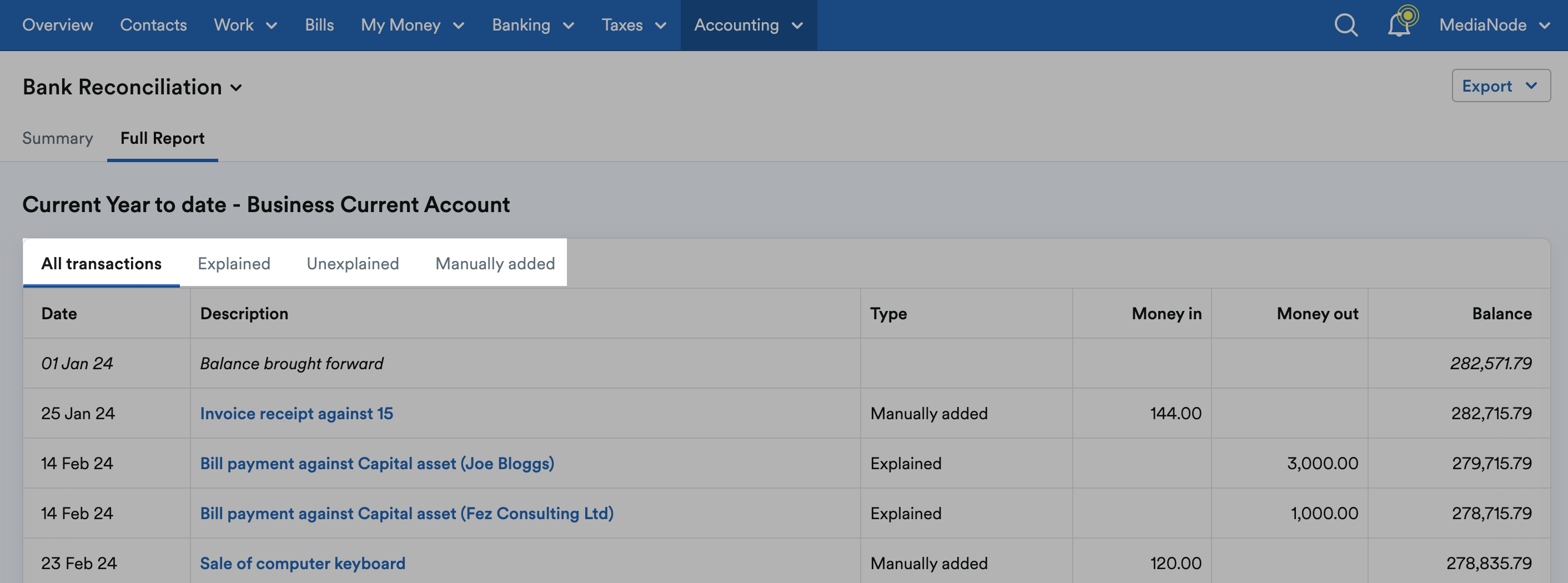Click the 120.00 money in amount
Screen dimensions: 1568x583
1175,563
